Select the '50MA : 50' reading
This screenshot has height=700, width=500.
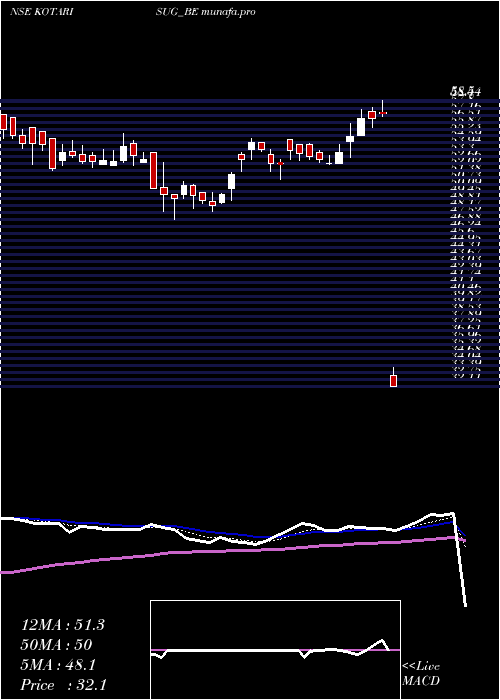coord(57,645)
